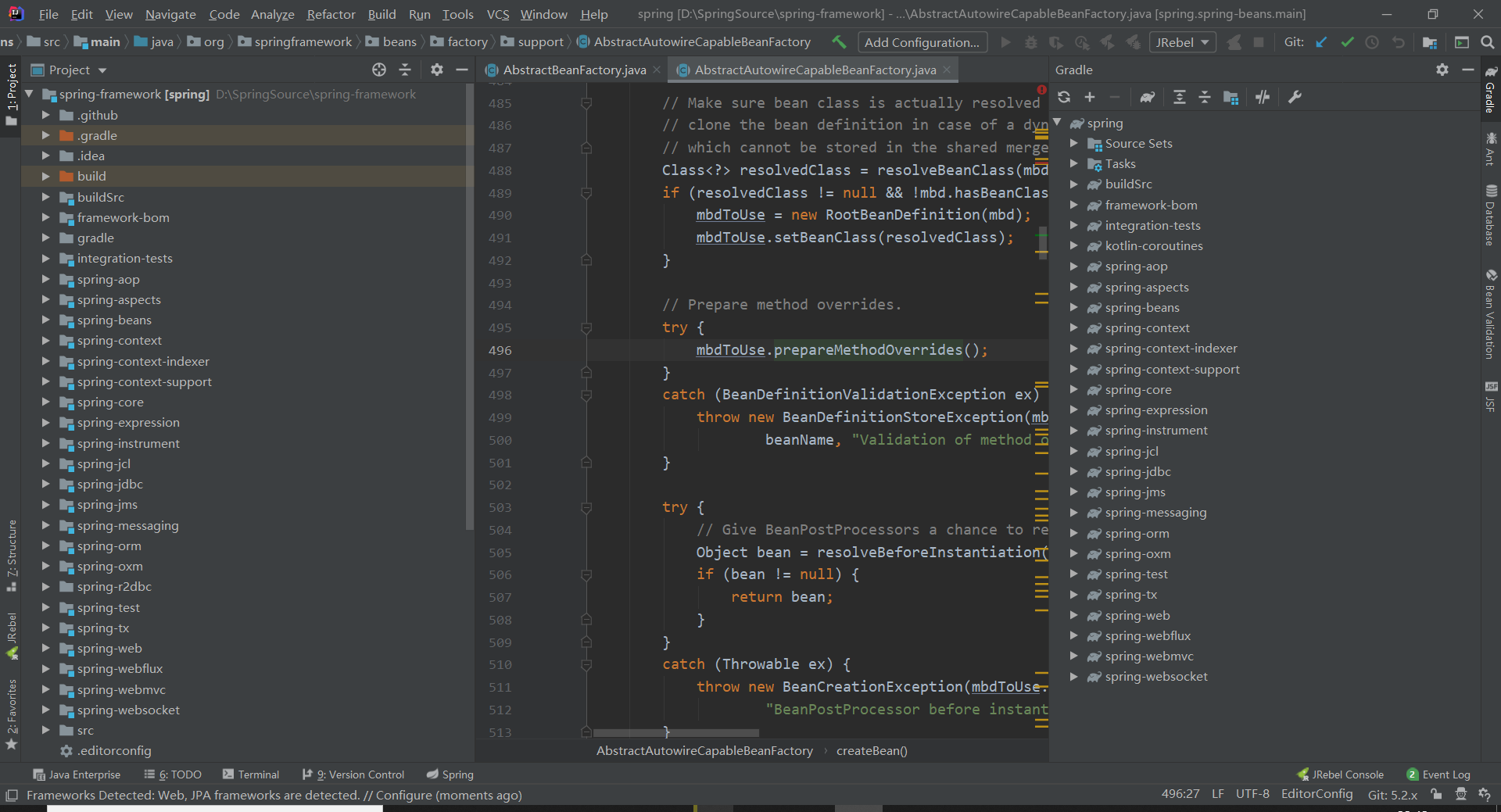The width and height of the screenshot is (1501, 812).
Task: Toggle the fold marker at line 495
Action: 586,328
